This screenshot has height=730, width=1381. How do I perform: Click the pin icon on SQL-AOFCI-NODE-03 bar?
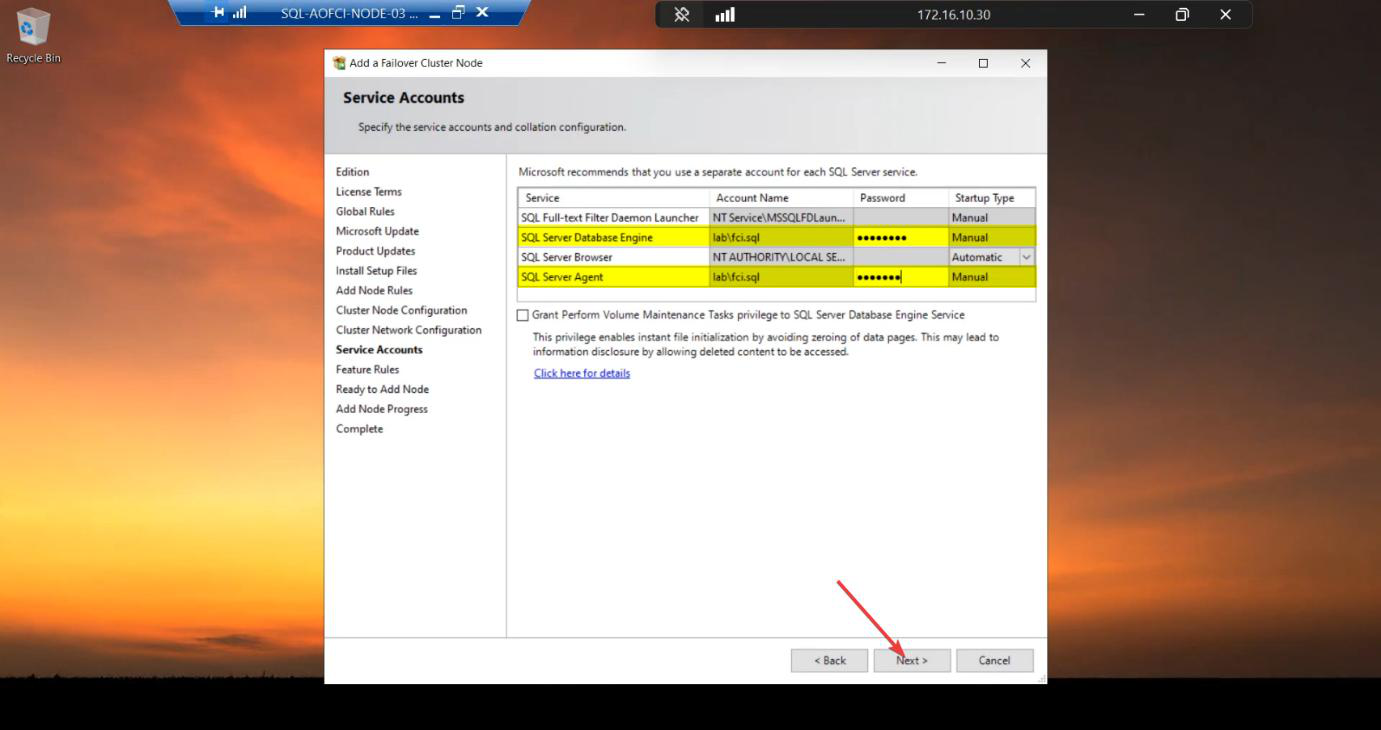(x=219, y=13)
